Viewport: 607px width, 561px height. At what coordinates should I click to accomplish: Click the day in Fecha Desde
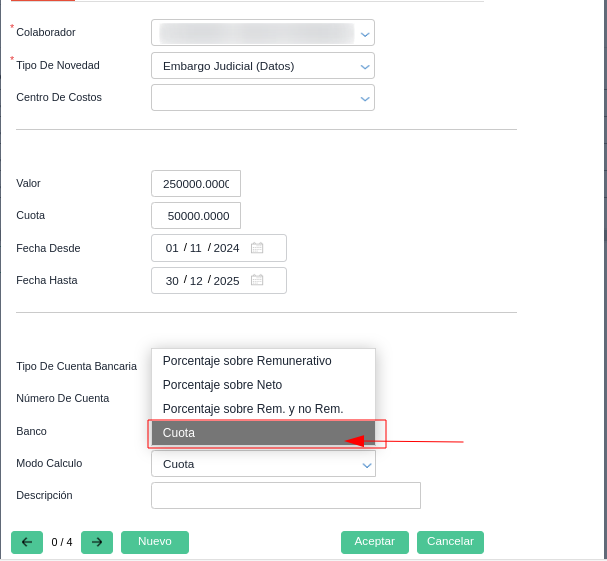[x=172, y=248]
